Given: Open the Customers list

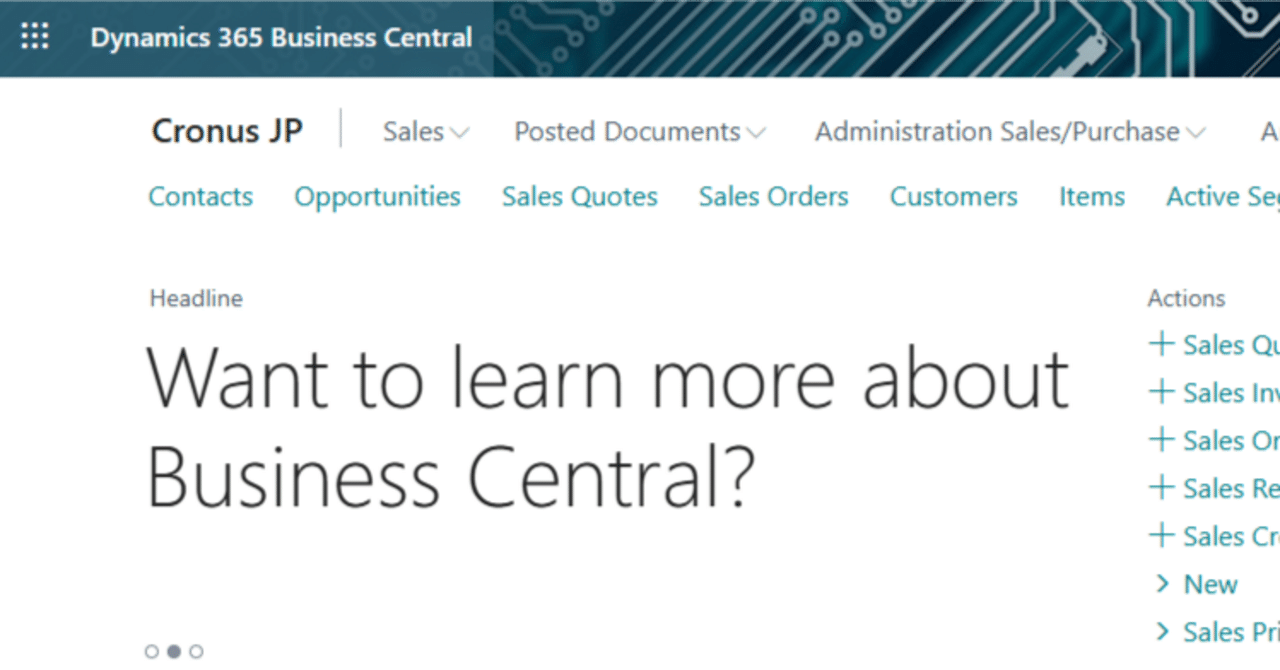Looking at the screenshot, I should point(953,196).
